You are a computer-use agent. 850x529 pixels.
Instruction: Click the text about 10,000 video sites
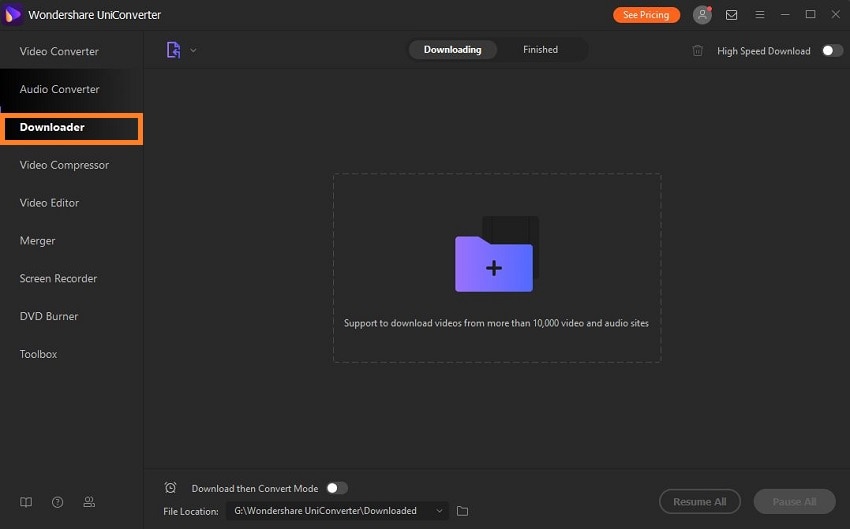[x=496, y=323]
